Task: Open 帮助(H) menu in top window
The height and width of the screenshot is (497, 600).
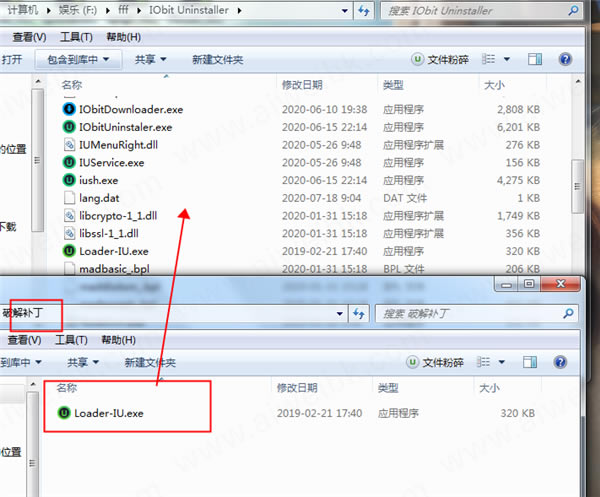Action: point(124,37)
